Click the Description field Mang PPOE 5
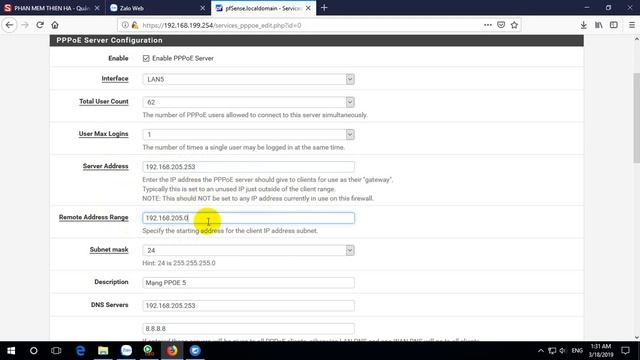 point(248,282)
